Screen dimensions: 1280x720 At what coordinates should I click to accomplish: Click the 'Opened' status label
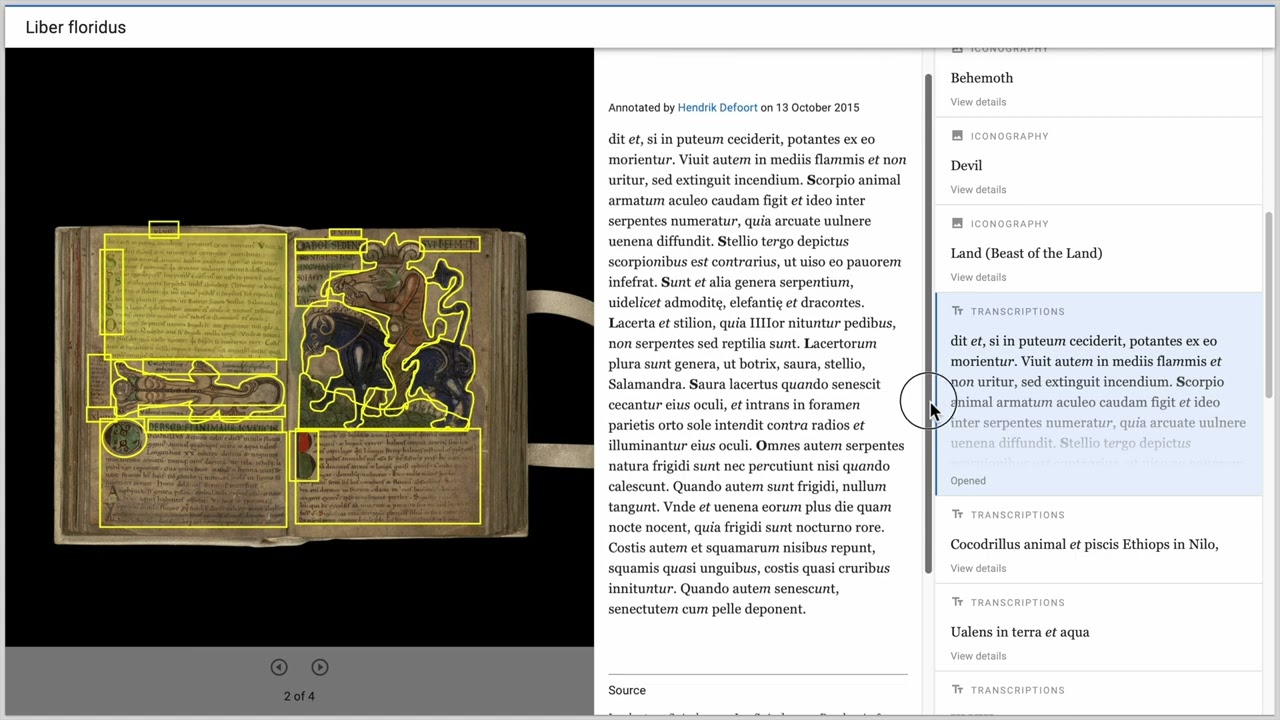coord(968,481)
